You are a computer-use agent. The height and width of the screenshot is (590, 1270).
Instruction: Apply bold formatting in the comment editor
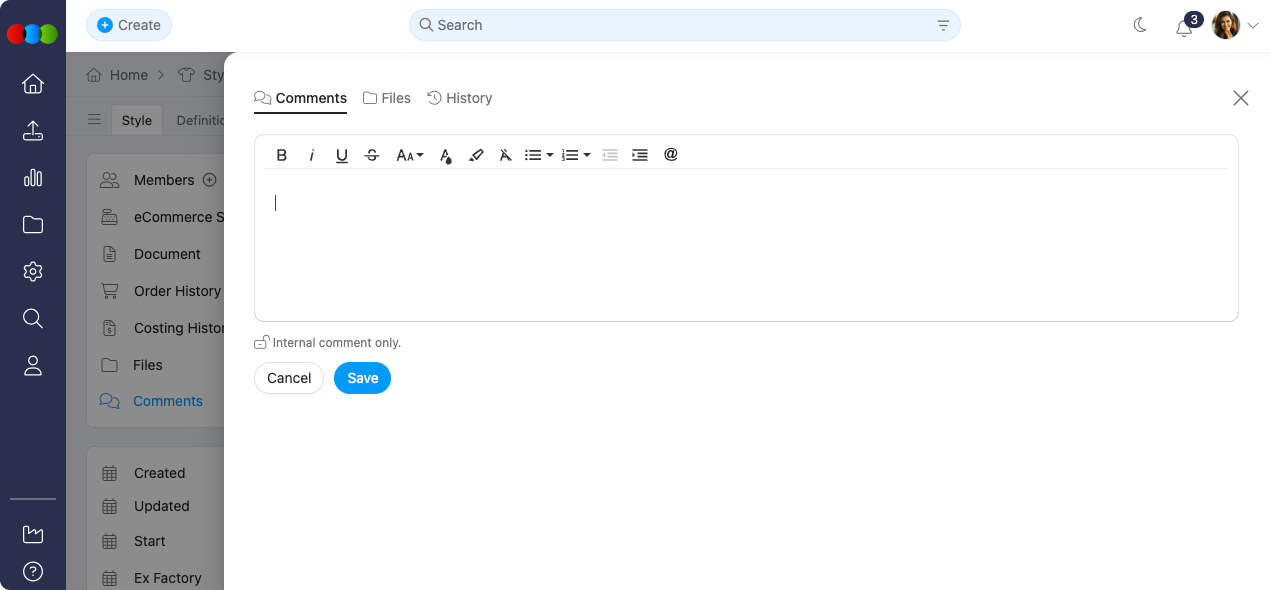[x=281, y=155]
